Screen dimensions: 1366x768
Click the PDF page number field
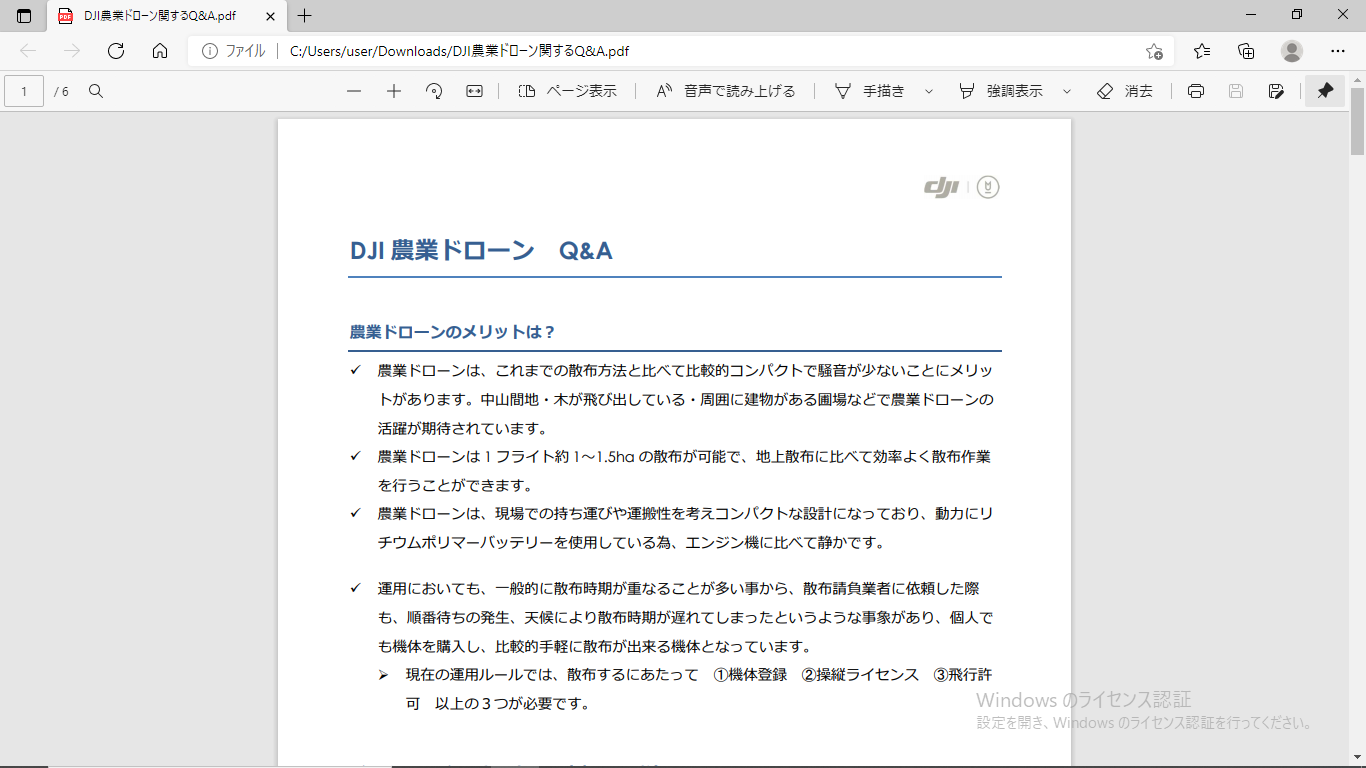pos(24,91)
